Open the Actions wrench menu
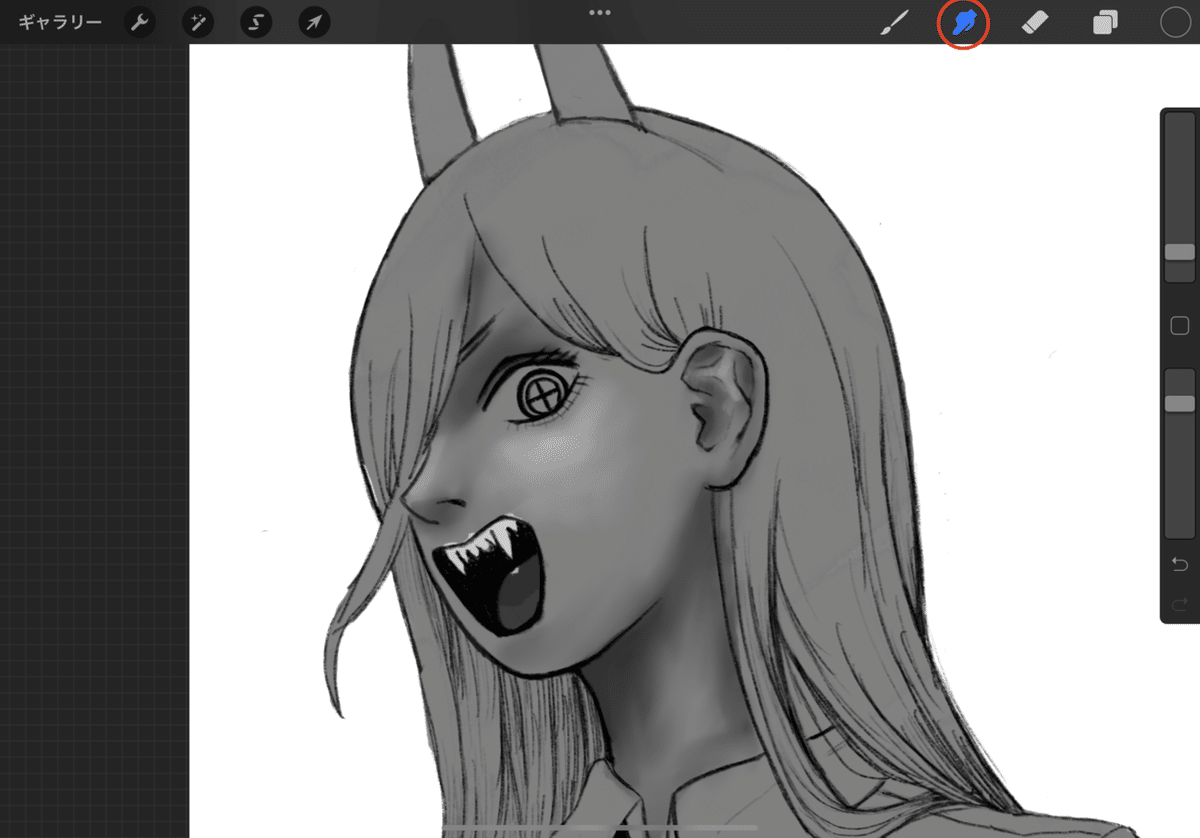 [140, 22]
